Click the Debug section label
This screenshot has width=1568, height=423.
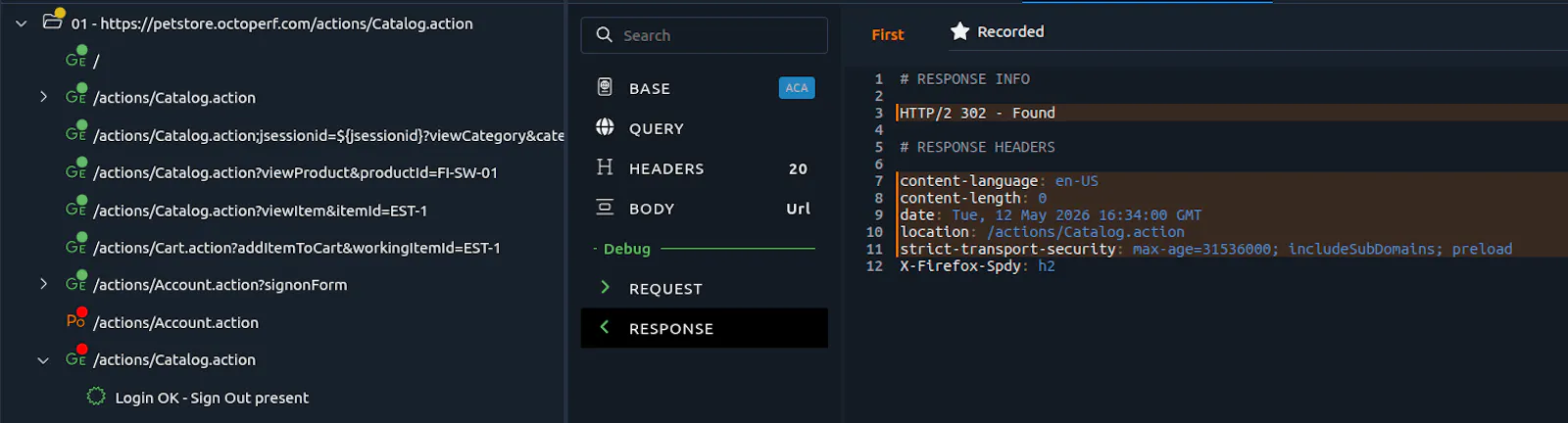[x=627, y=249]
